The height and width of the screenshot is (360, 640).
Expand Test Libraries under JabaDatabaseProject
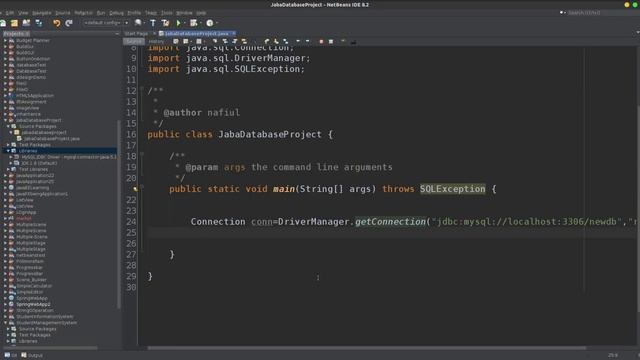pyautogui.click(x=8, y=169)
